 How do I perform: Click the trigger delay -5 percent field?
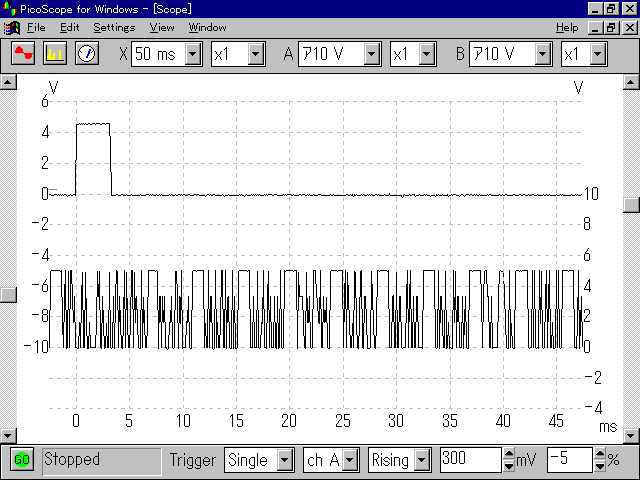pos(570,460)
